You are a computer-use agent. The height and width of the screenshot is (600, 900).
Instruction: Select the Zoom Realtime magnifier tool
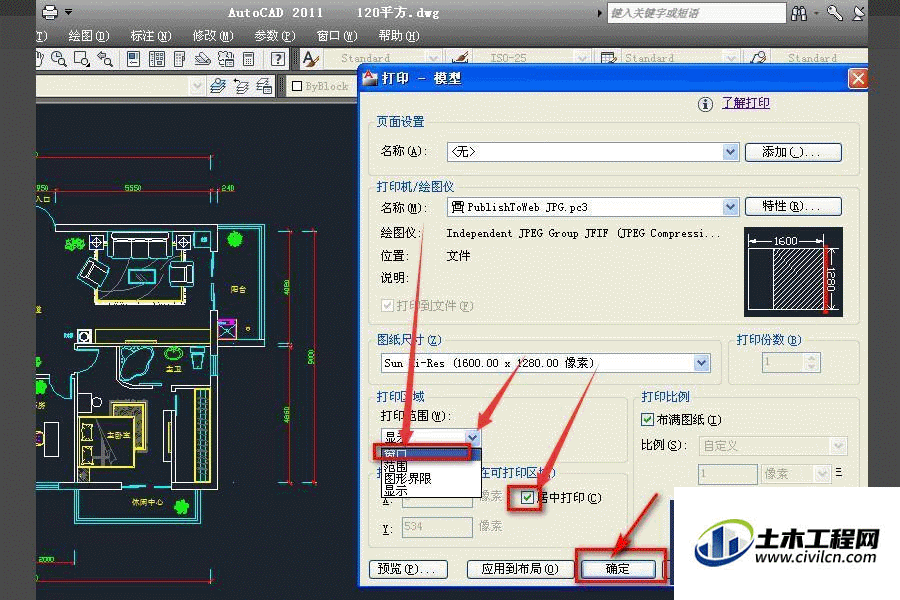59,59
